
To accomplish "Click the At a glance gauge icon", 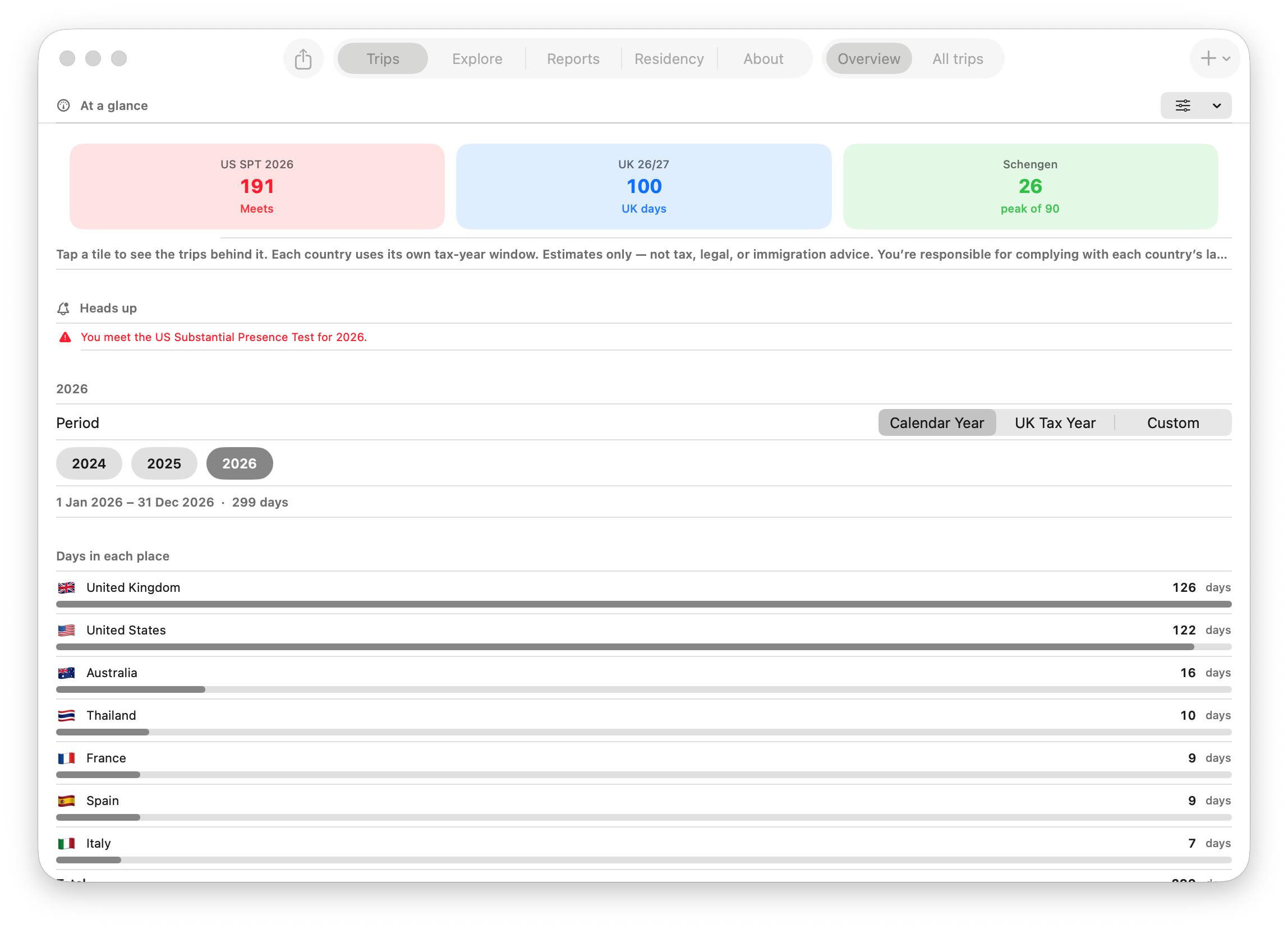I will (x=63, y=105).
